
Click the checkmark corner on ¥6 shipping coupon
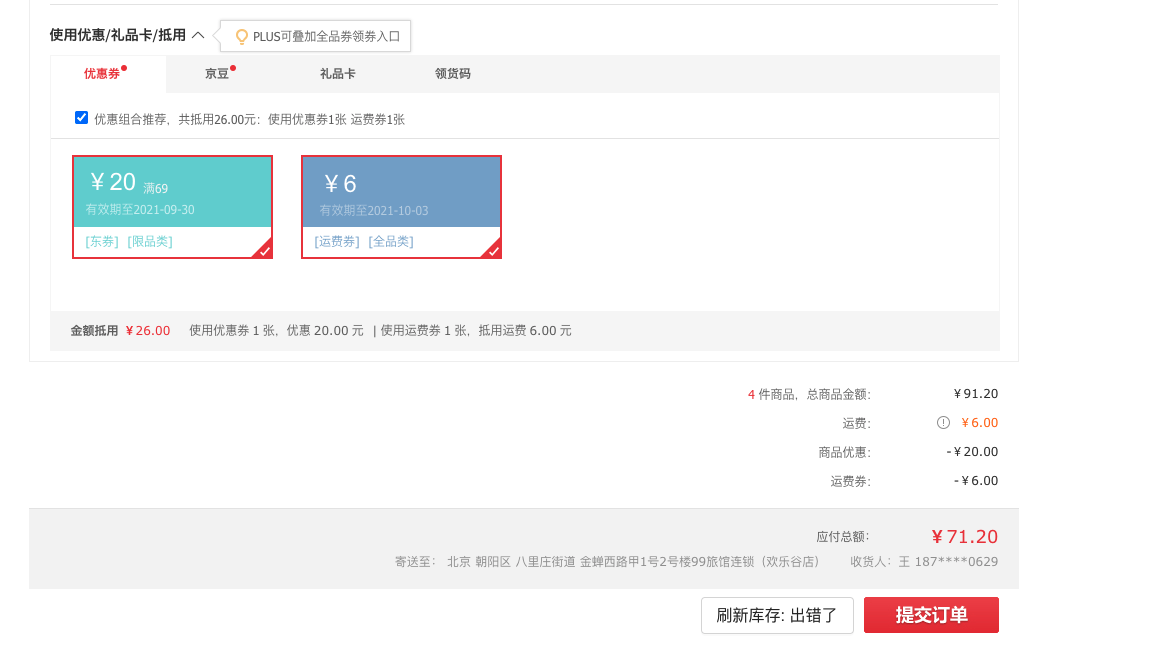point(492,249)
